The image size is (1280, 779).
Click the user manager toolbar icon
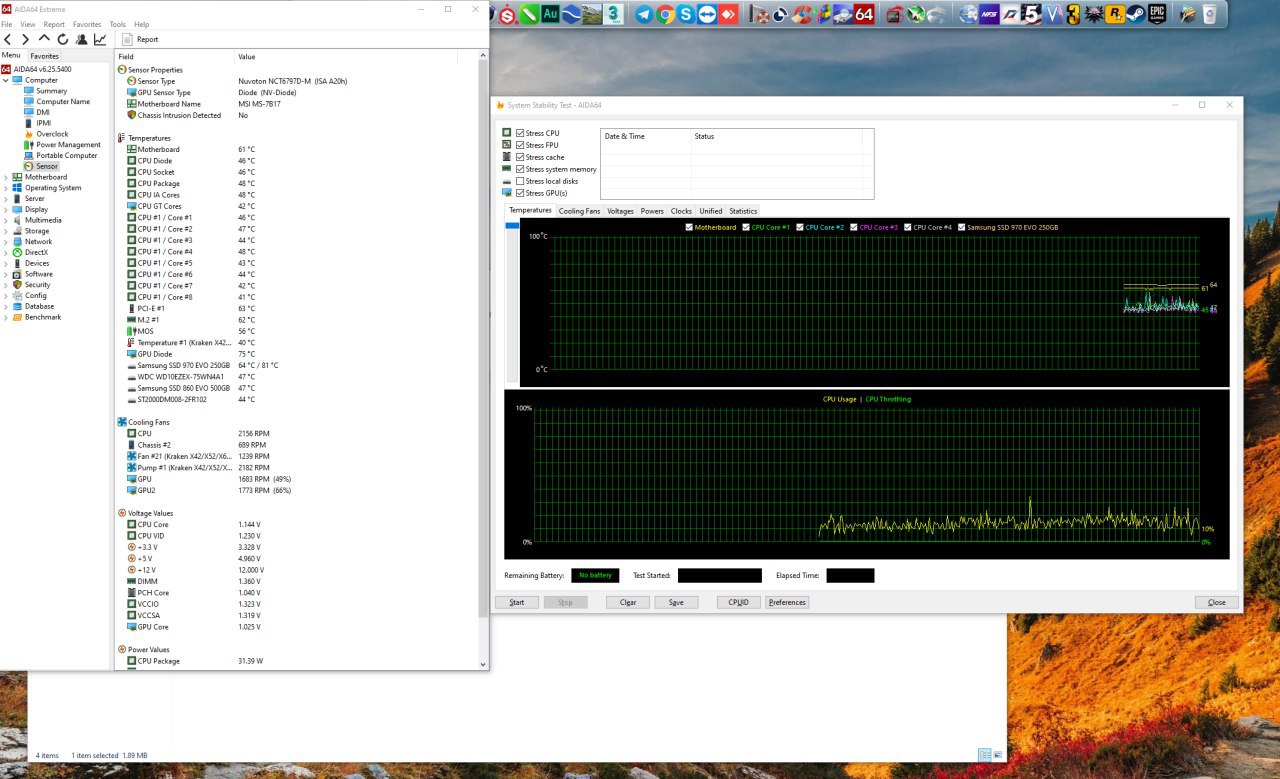tap(81, 39)
